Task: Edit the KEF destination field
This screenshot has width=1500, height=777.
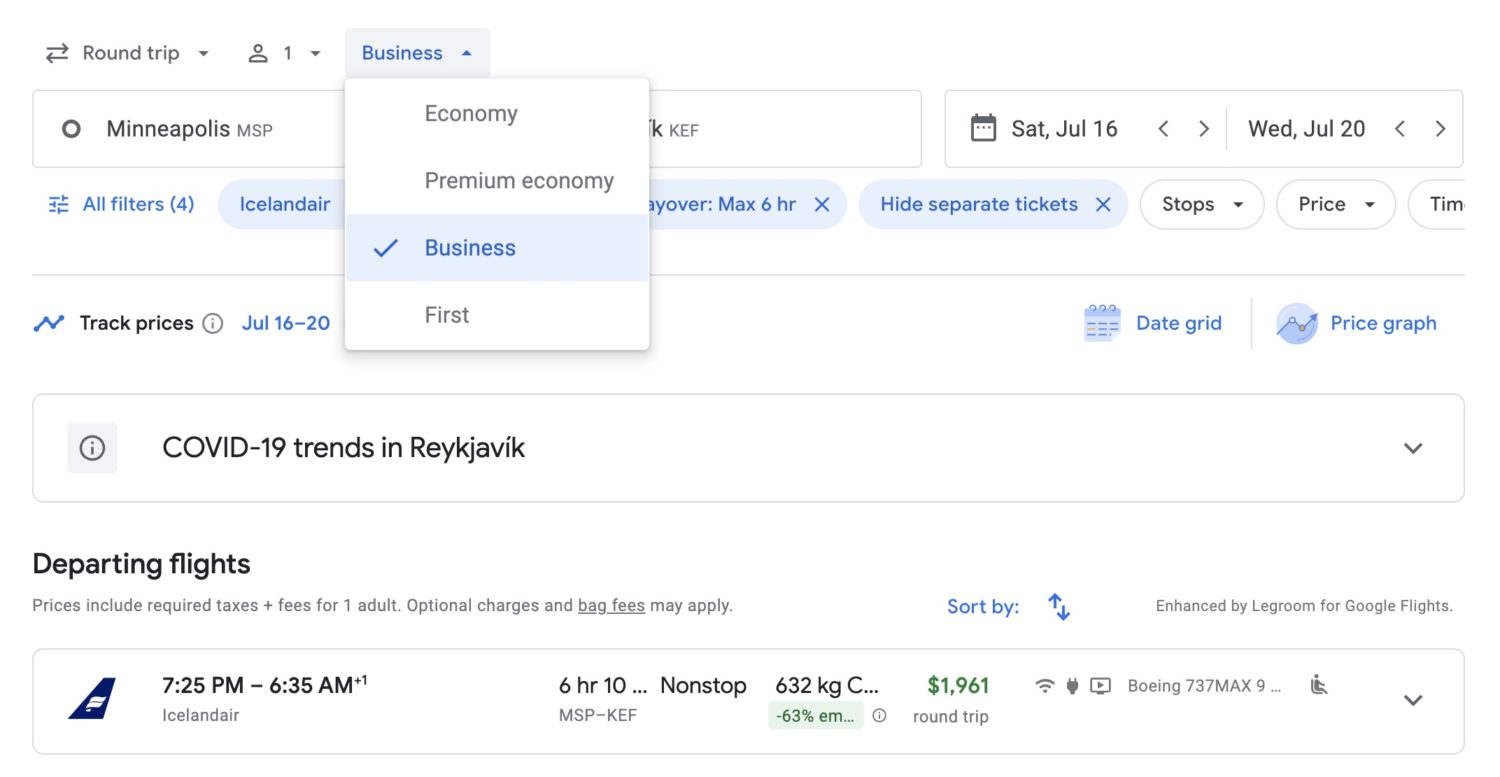Action: (x=785, y=129)
